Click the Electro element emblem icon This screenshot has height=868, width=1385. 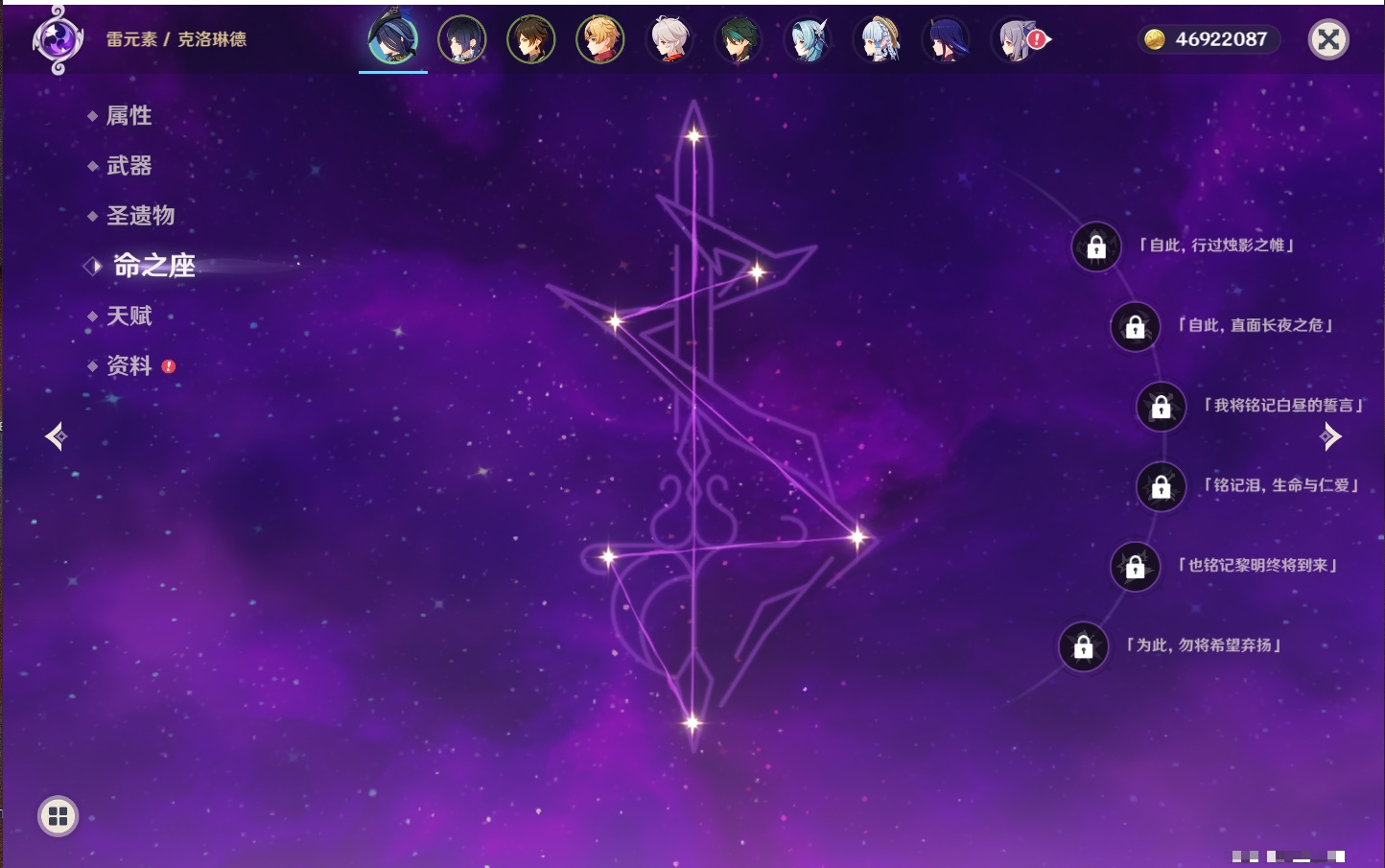click(57, 40)
